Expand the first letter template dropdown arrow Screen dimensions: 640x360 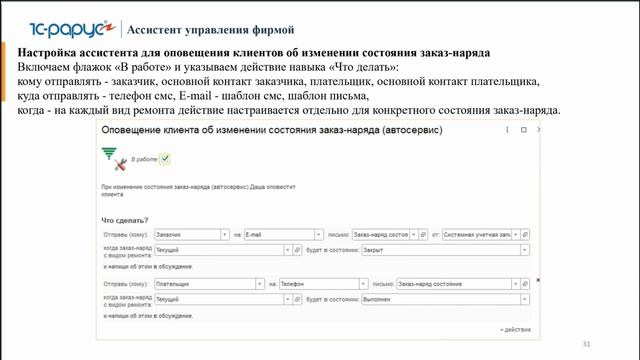tap(414, 235)
